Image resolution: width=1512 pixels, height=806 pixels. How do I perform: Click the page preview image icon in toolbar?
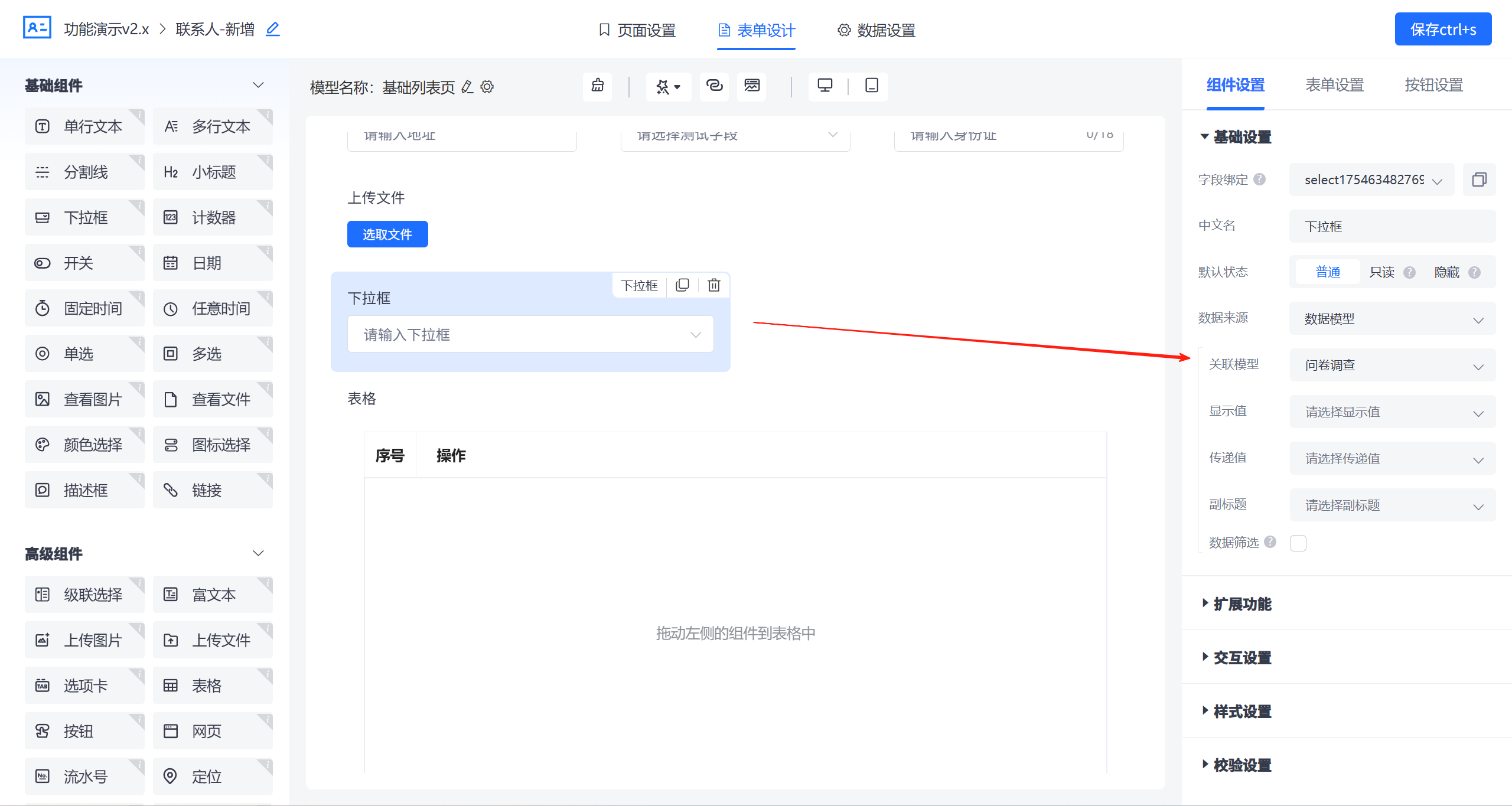pos(751,86)
